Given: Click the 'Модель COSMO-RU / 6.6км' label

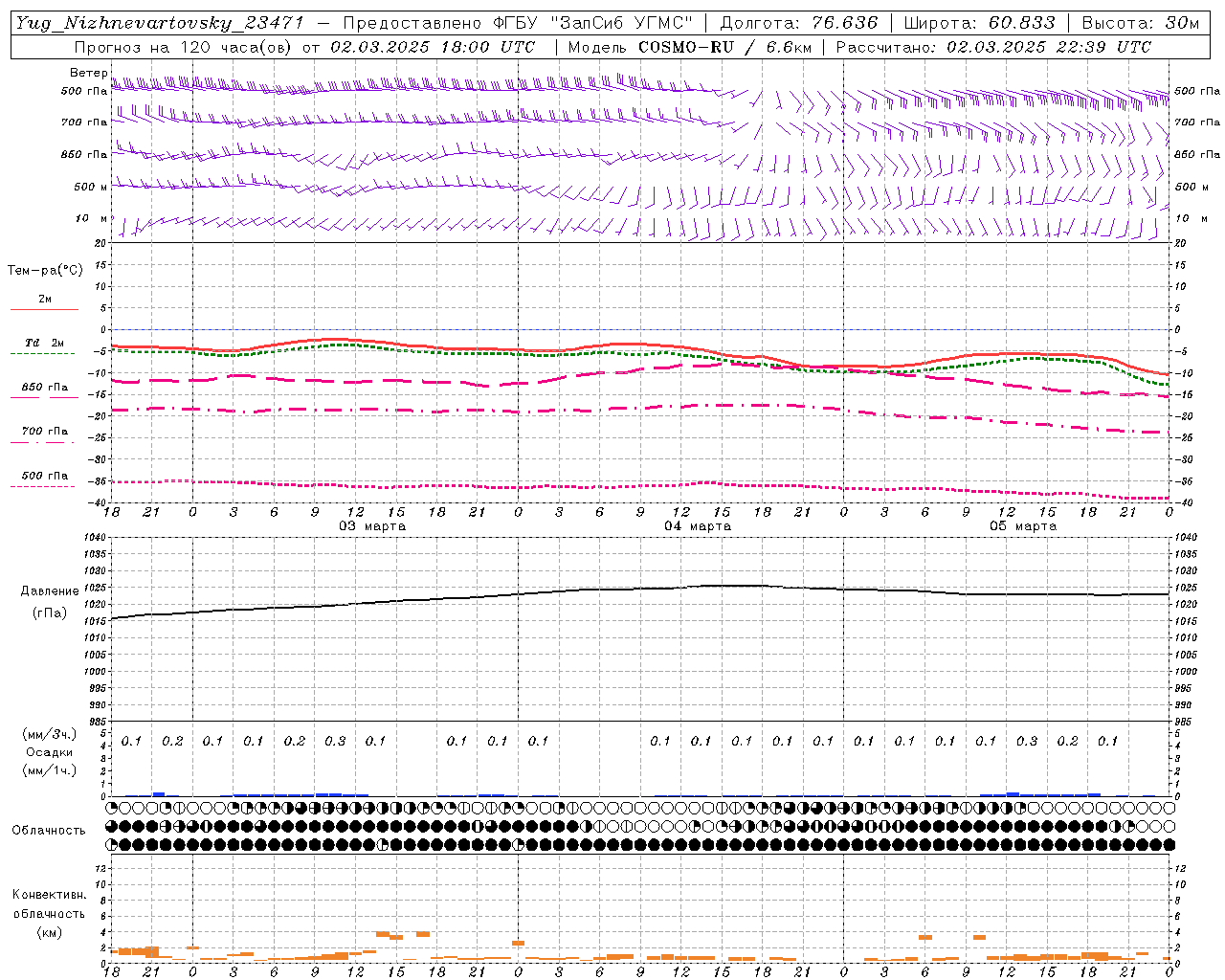Looking at the screenshot, I should coord(689,47).
